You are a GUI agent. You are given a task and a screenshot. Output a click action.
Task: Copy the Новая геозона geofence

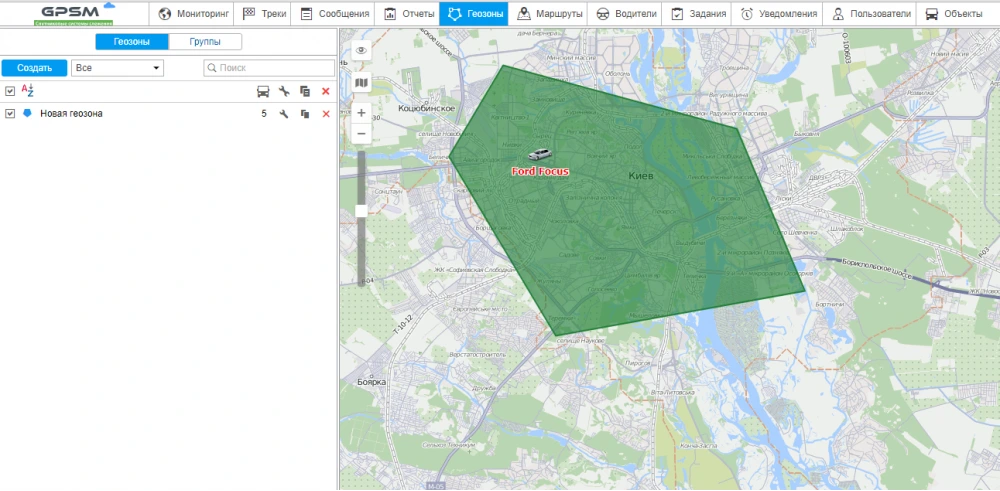pos(305,114)
